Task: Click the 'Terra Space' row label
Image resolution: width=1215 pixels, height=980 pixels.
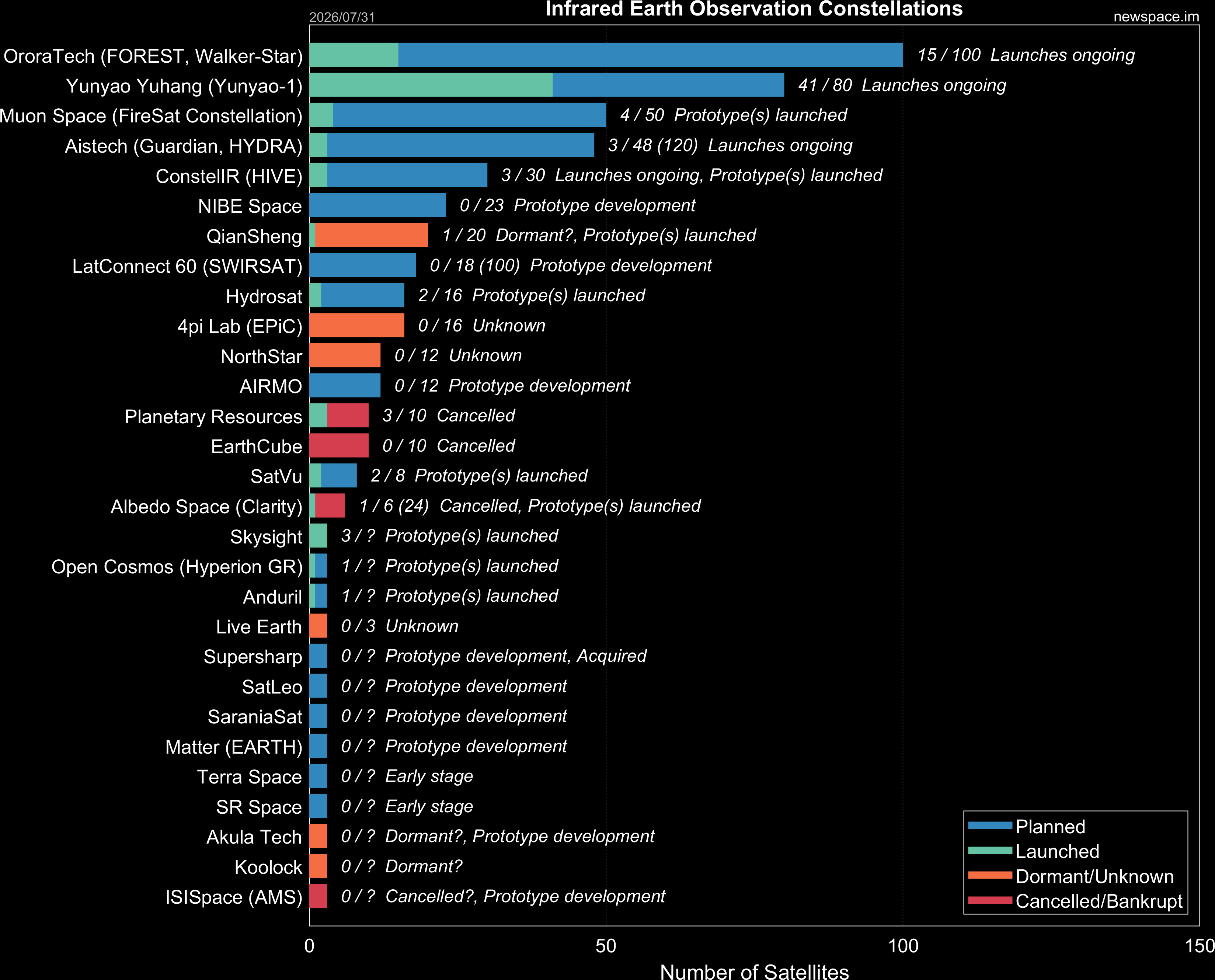Action: (250, 777)
